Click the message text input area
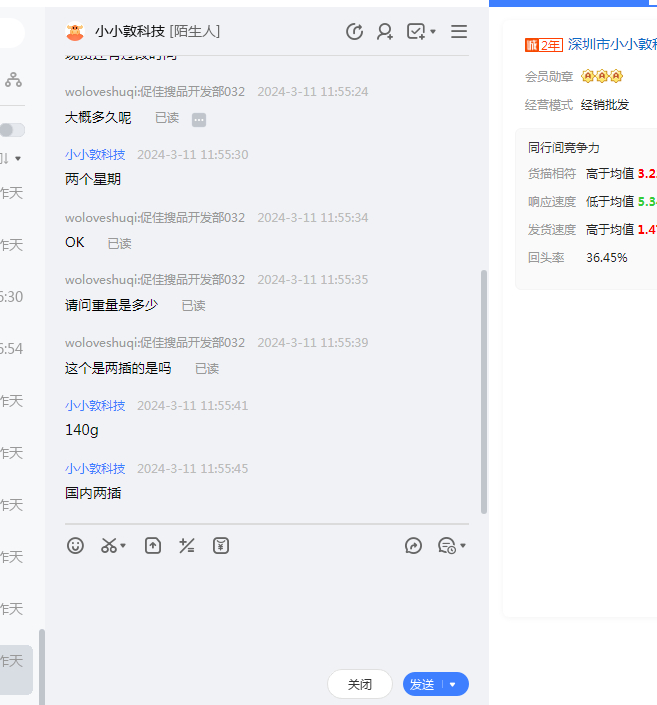 (266, 610)
